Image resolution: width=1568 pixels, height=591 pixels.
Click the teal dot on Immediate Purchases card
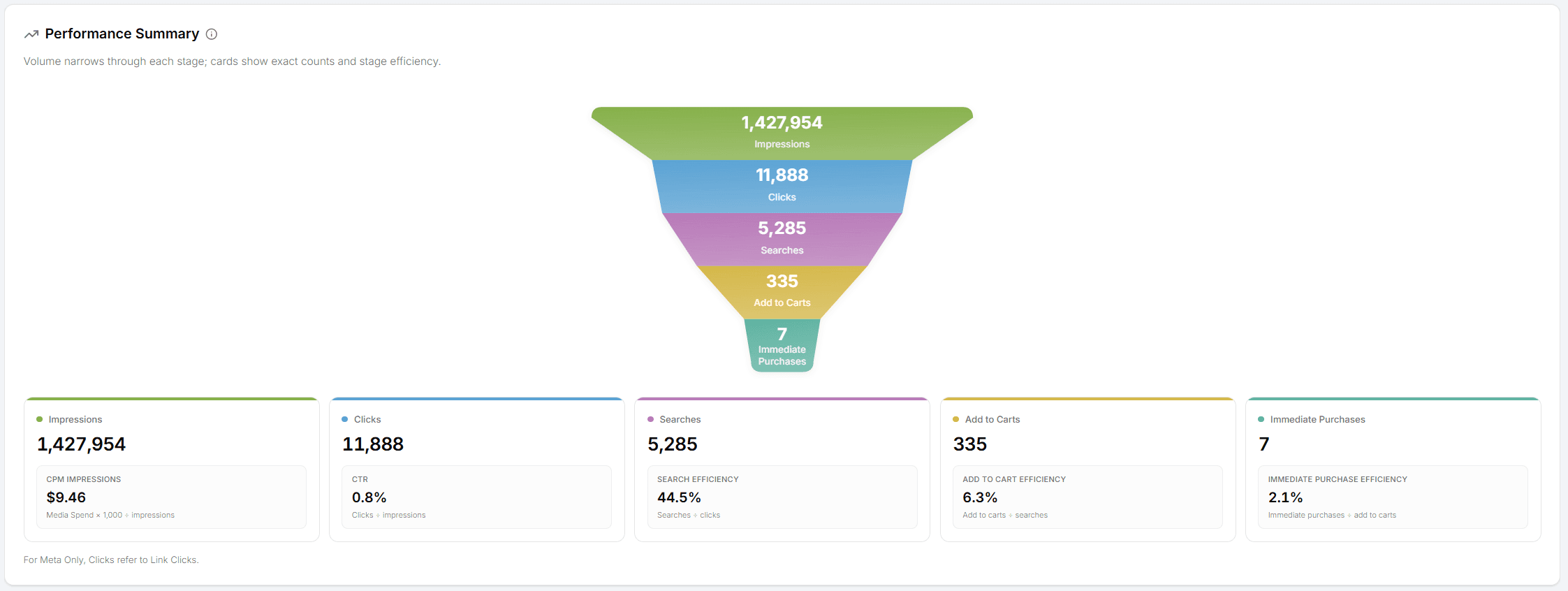[1261, 419]
